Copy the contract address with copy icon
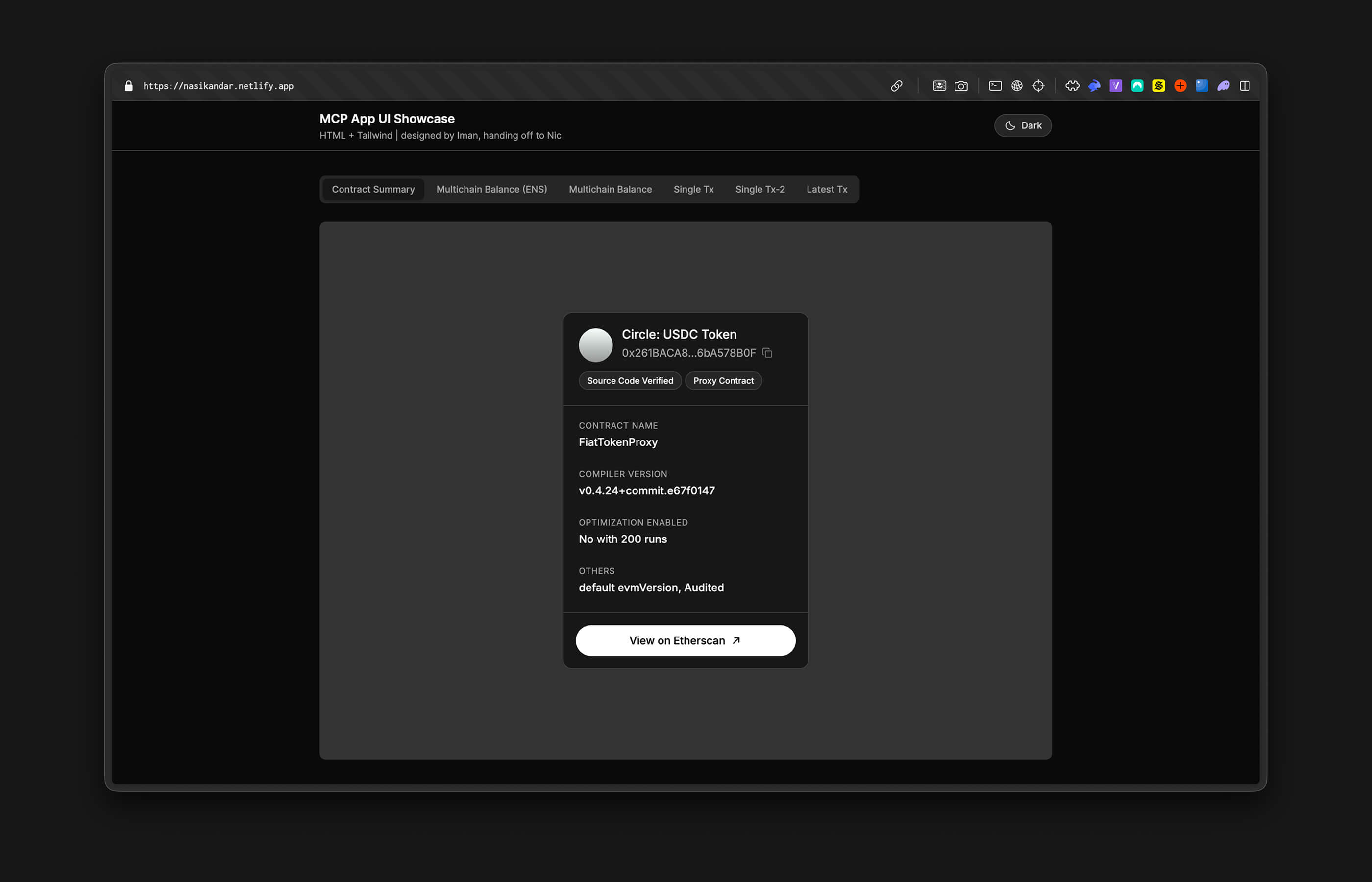This screenshot has width=1372, height=882. [x=767, y=353]
